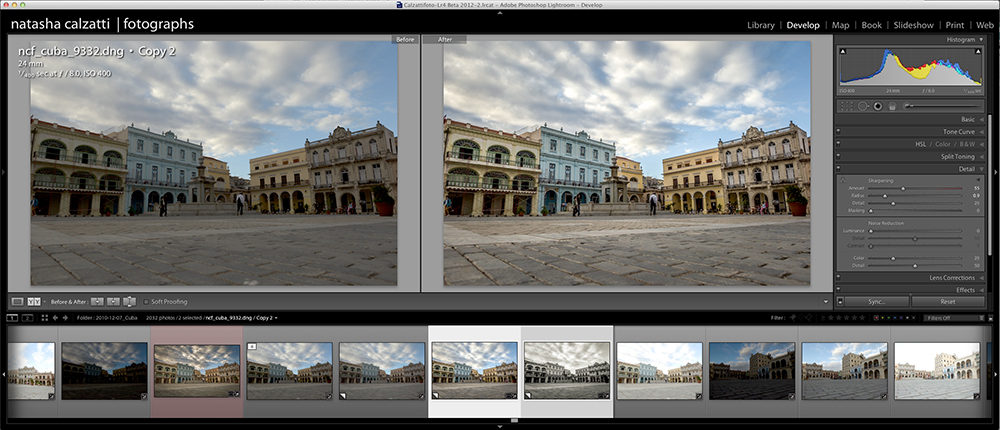Filter by third rating star
This screenshot has height=430, width=1000.
click(x=846, y=317)
